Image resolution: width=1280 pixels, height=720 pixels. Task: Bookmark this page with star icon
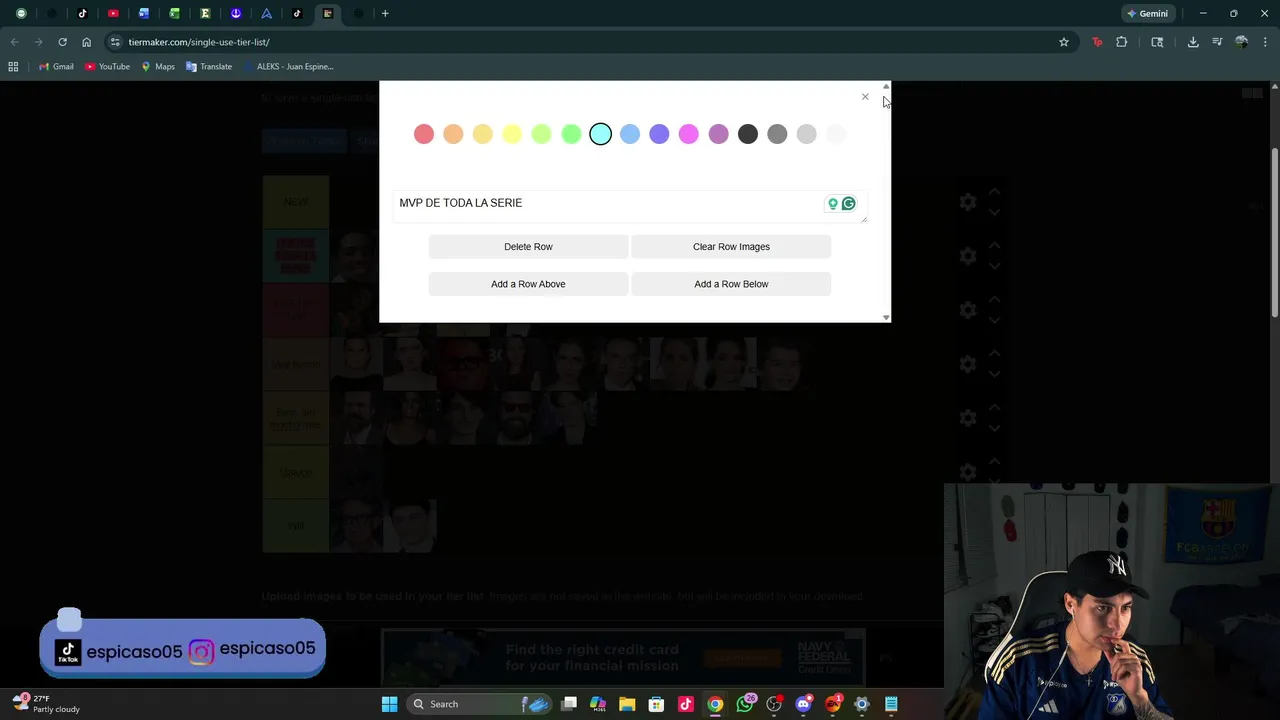click(x=1064, y=42)
